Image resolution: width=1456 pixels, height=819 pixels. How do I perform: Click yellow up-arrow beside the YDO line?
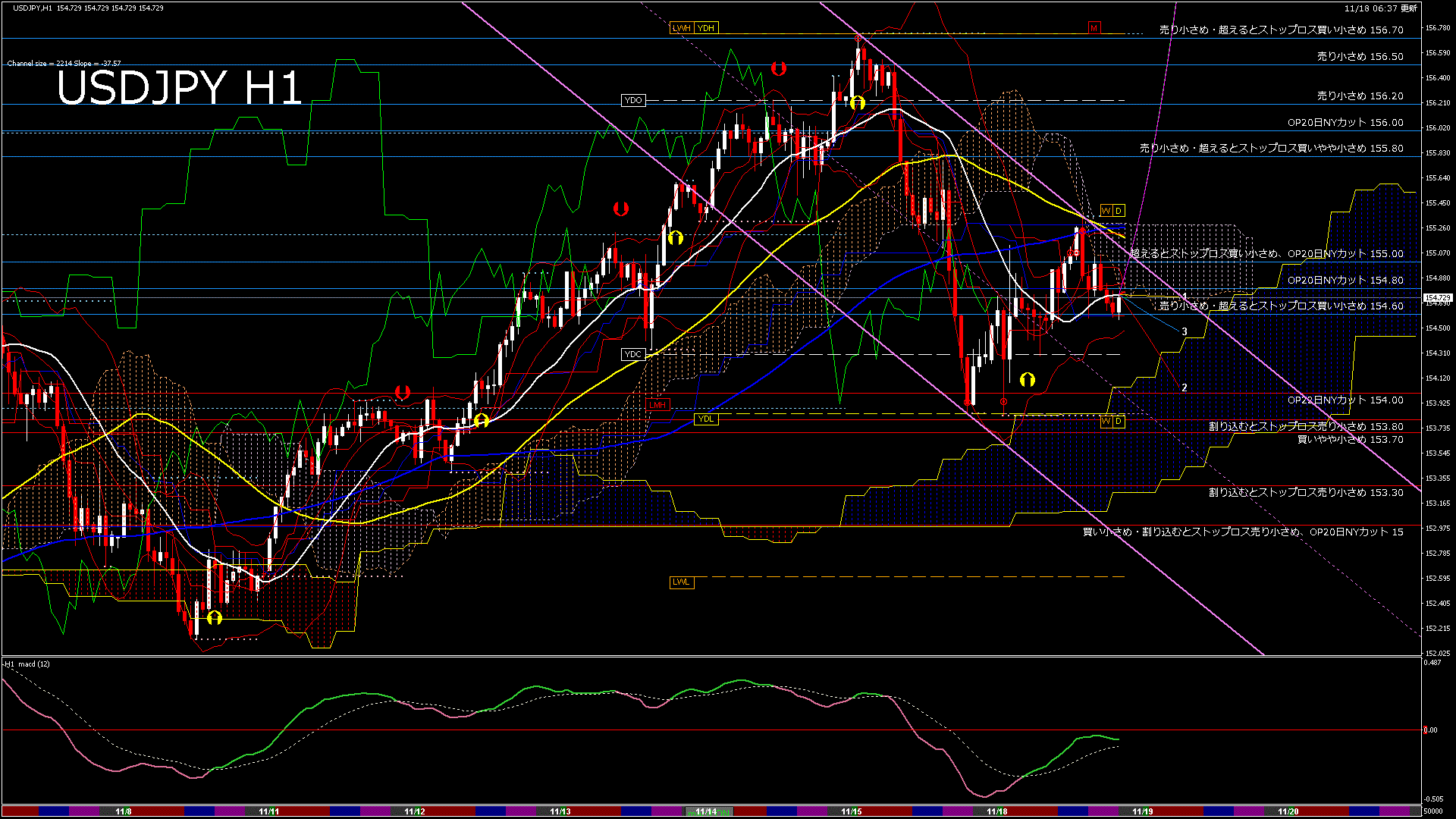pyautogui.click(x=857, y=102)
